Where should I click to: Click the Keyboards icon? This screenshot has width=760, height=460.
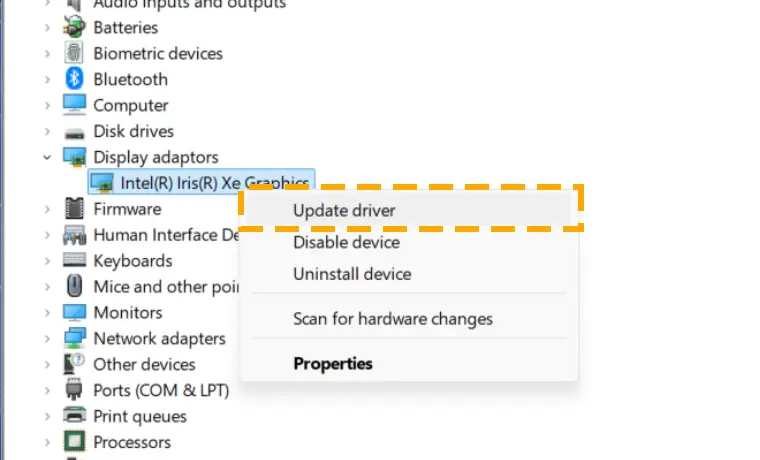[x=74, y=260]
